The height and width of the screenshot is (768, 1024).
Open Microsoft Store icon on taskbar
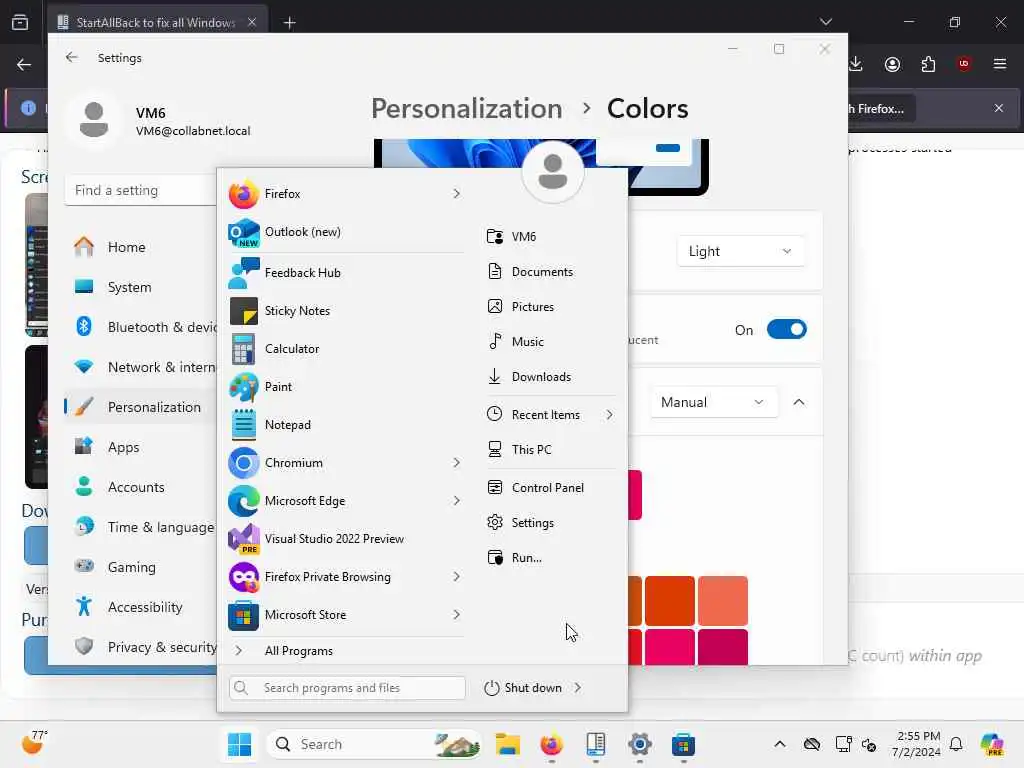683,744
